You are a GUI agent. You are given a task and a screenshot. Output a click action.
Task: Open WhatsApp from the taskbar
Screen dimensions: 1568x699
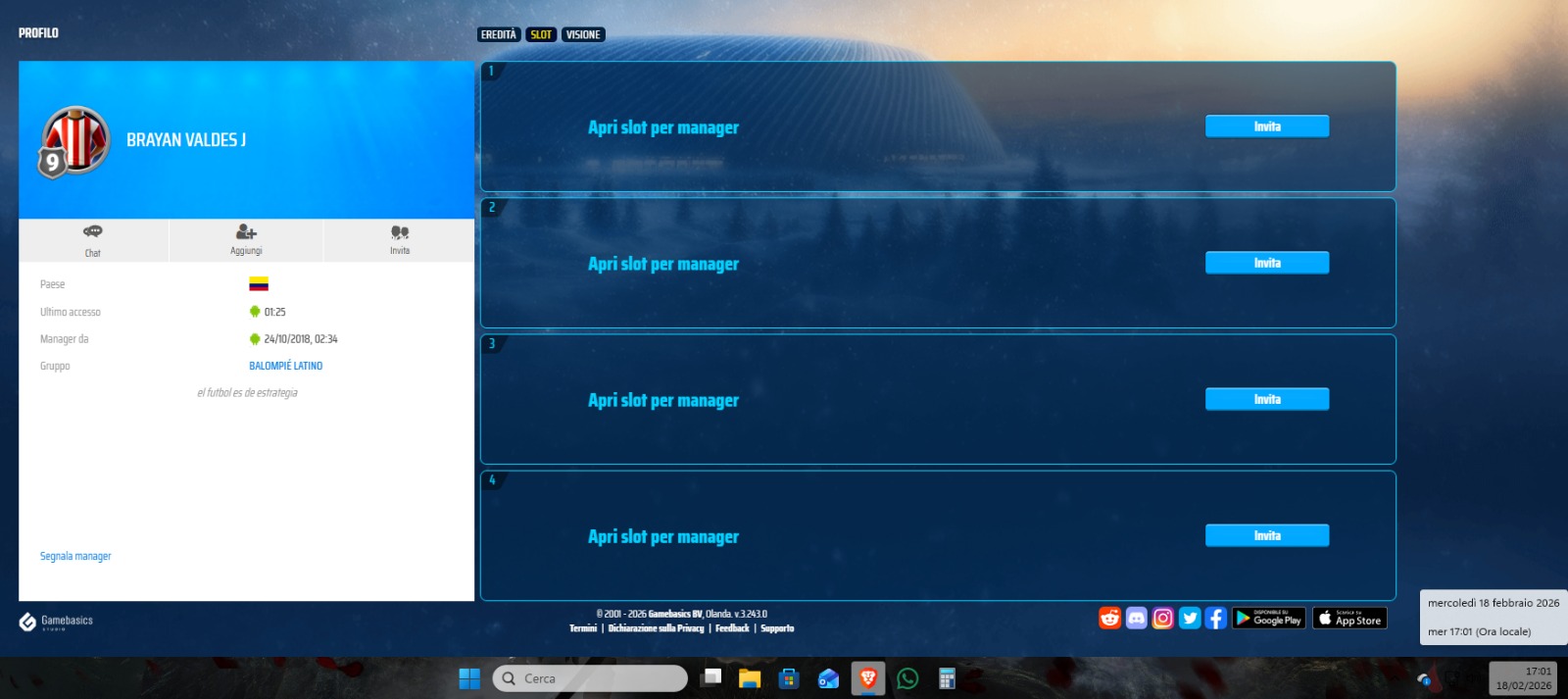tap(907, 678)
